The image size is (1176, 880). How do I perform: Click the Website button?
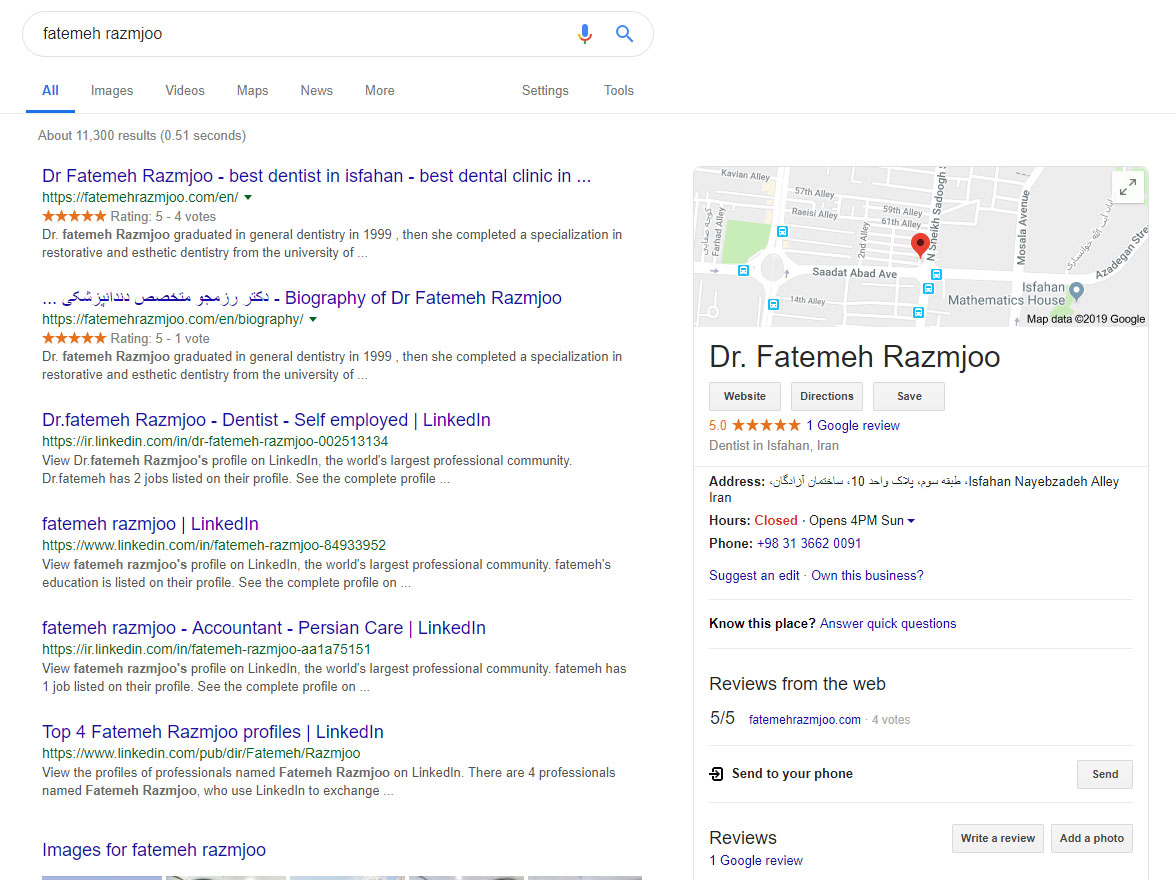745,396
